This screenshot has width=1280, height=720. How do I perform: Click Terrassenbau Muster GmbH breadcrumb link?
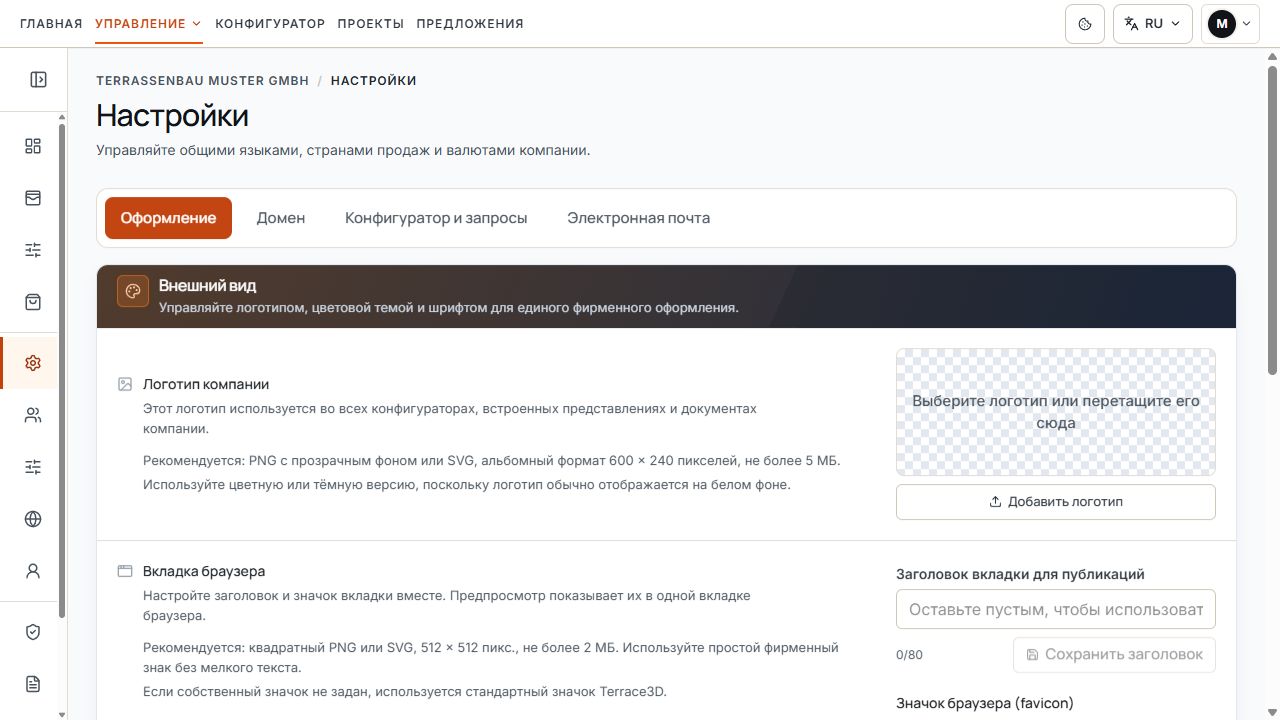[203, 81]
